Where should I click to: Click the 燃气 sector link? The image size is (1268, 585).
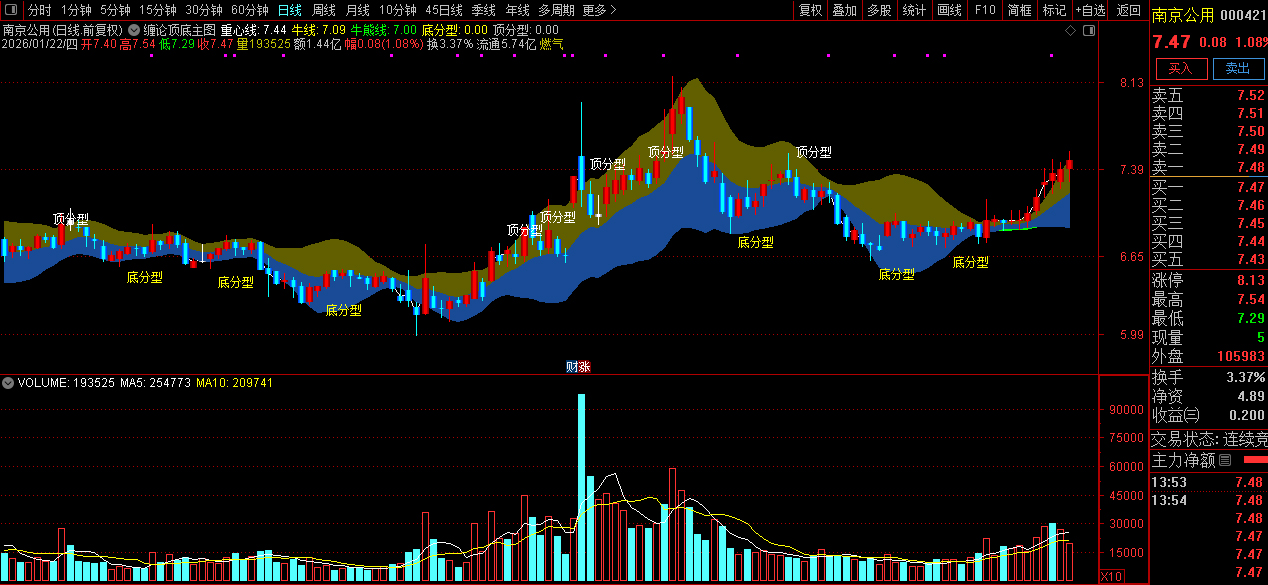551,44
